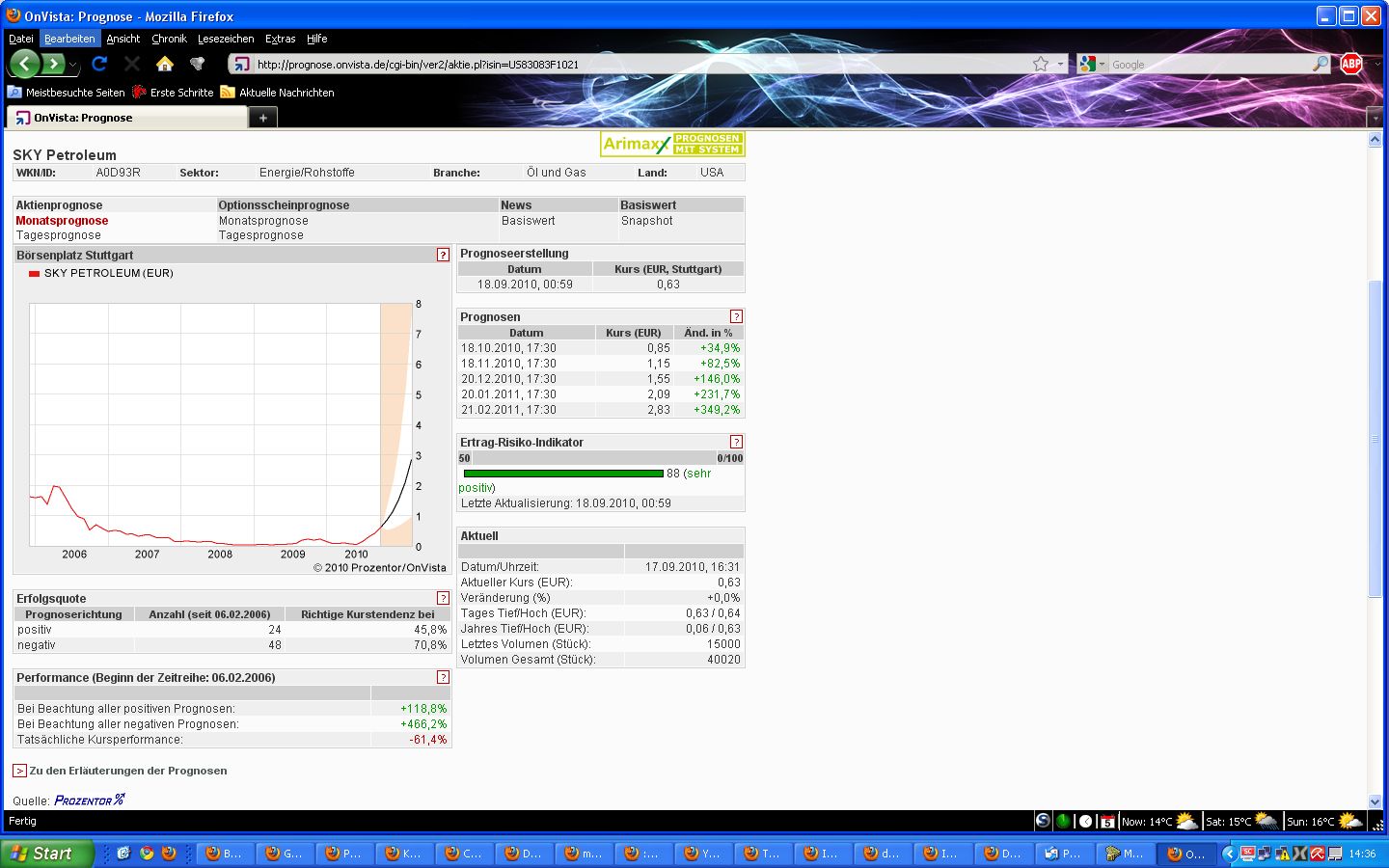Open the calendar icon in the system tray
Viewport: 1389px width, 868px height.
[x=1109, y=821]
